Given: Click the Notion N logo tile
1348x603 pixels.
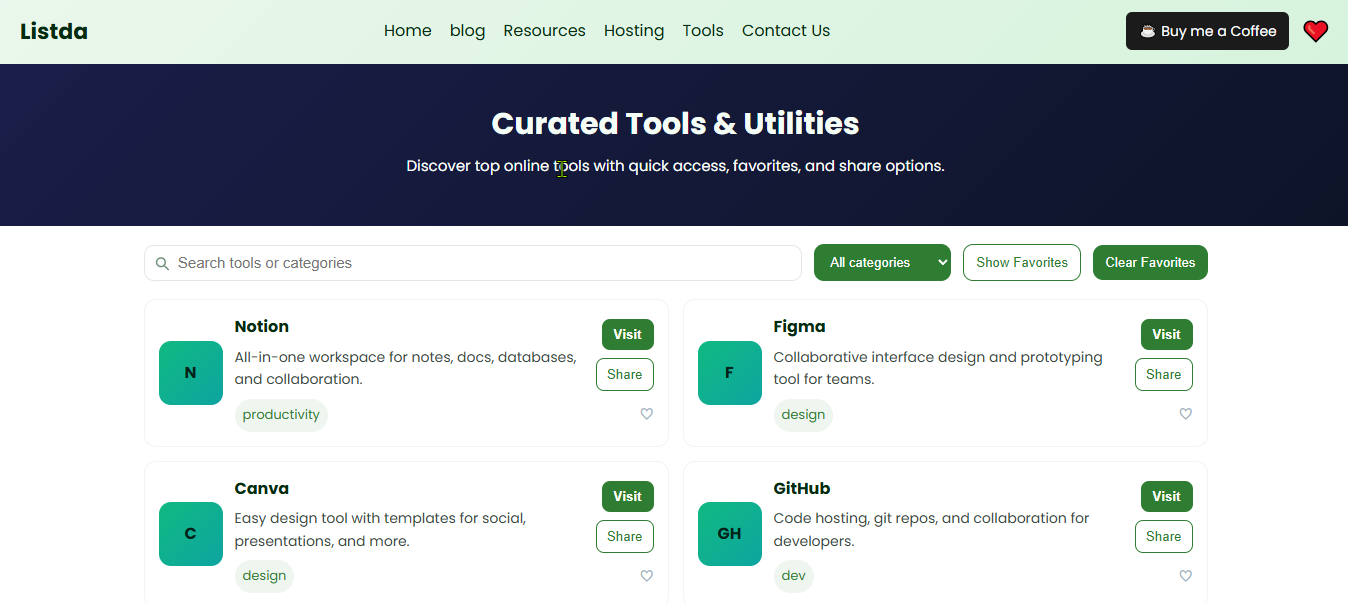Looking at the screenshot, I should [191, 373].
